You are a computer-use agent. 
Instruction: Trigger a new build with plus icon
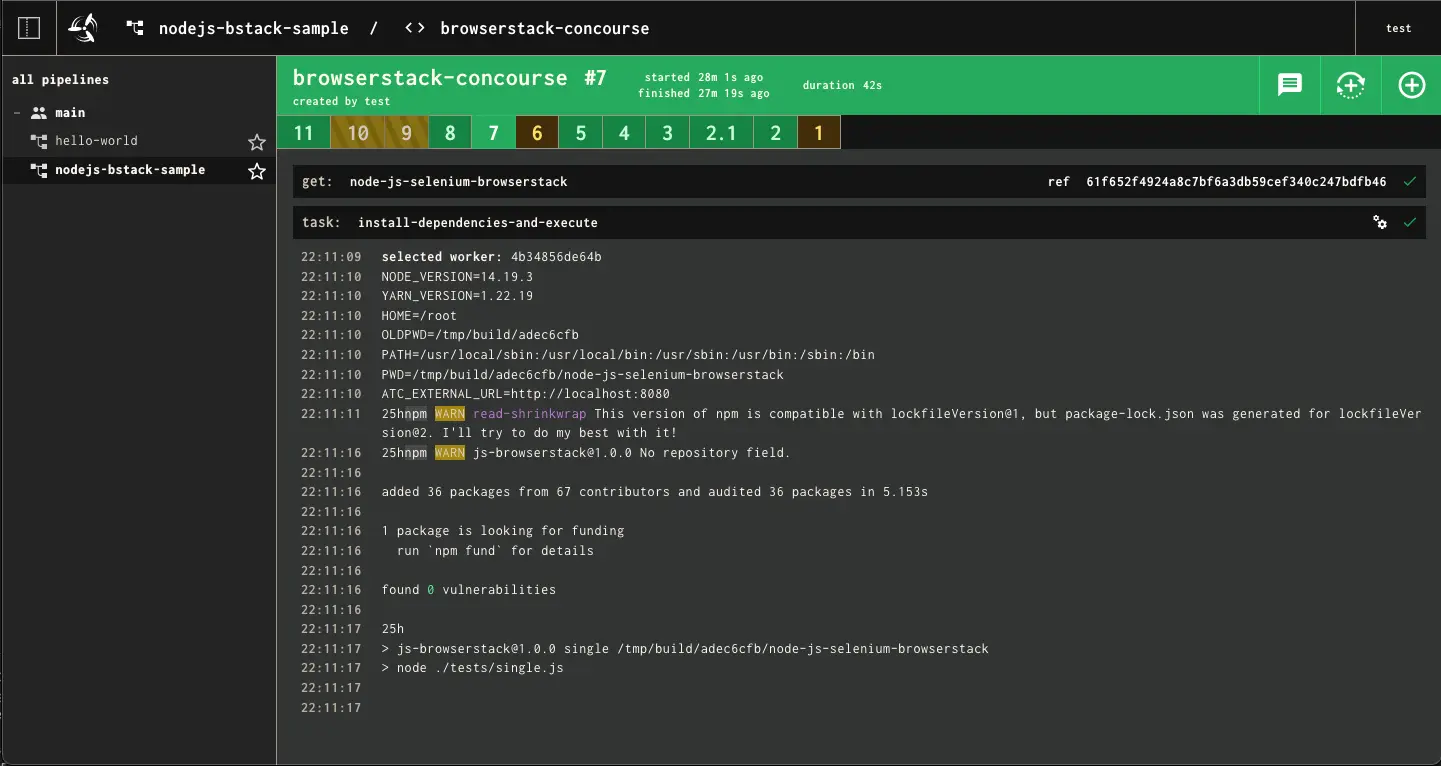pos(1411,85)
